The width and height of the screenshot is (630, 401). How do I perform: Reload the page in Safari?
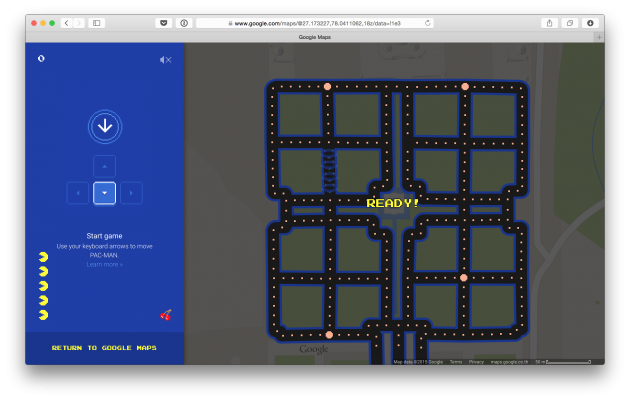point(428,22)
